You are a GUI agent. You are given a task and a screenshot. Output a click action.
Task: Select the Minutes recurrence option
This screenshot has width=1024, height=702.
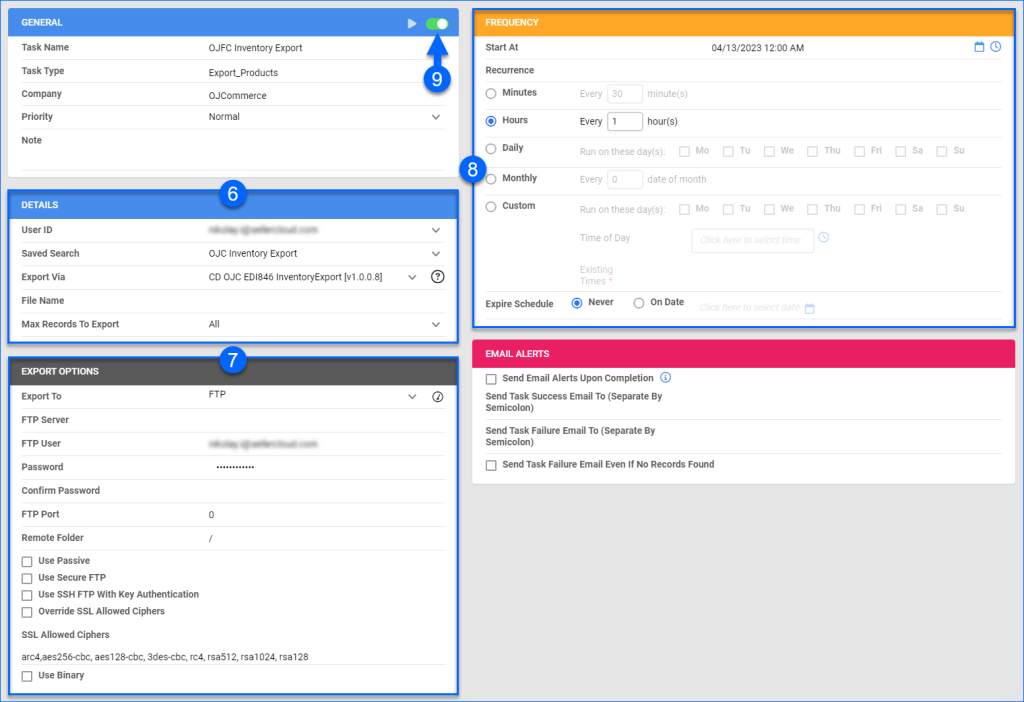point(489,93)
